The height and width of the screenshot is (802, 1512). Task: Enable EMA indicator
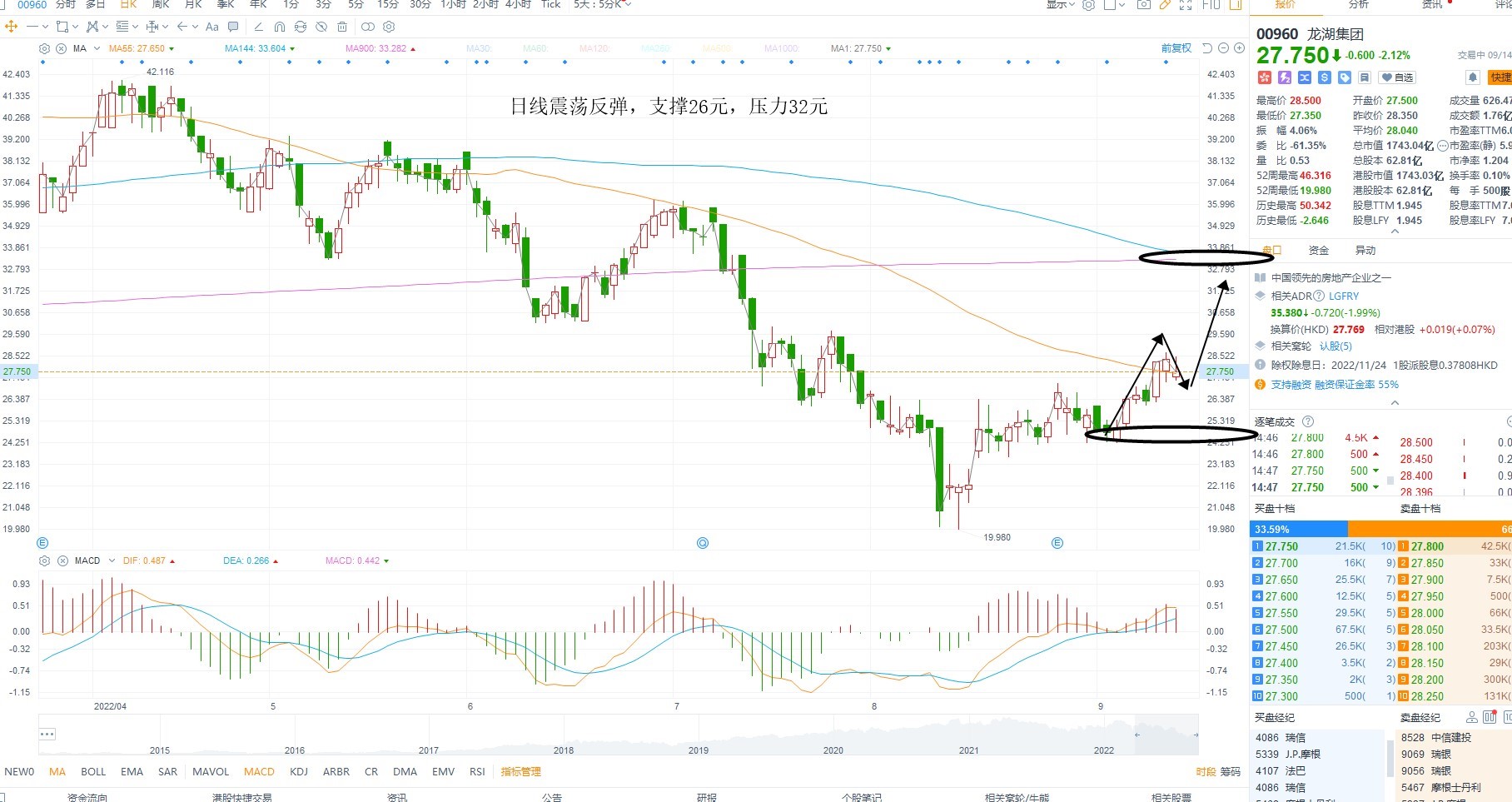point(132,772)
